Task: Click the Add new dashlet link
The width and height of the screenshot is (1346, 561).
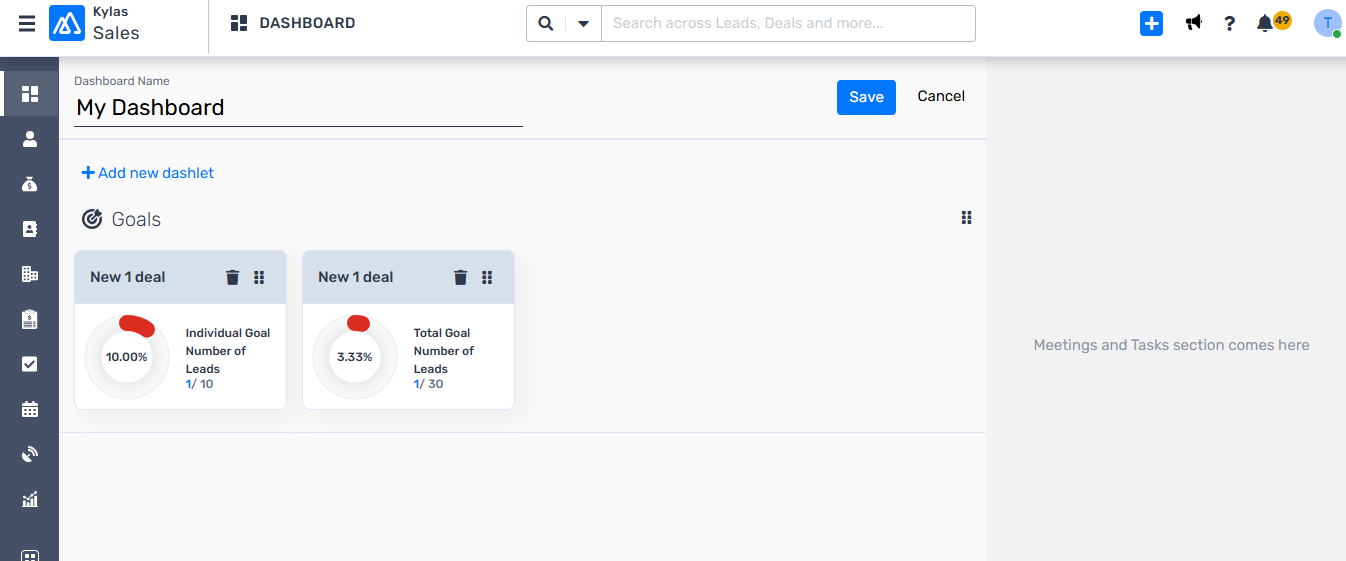Action: (x=148, y=173)
